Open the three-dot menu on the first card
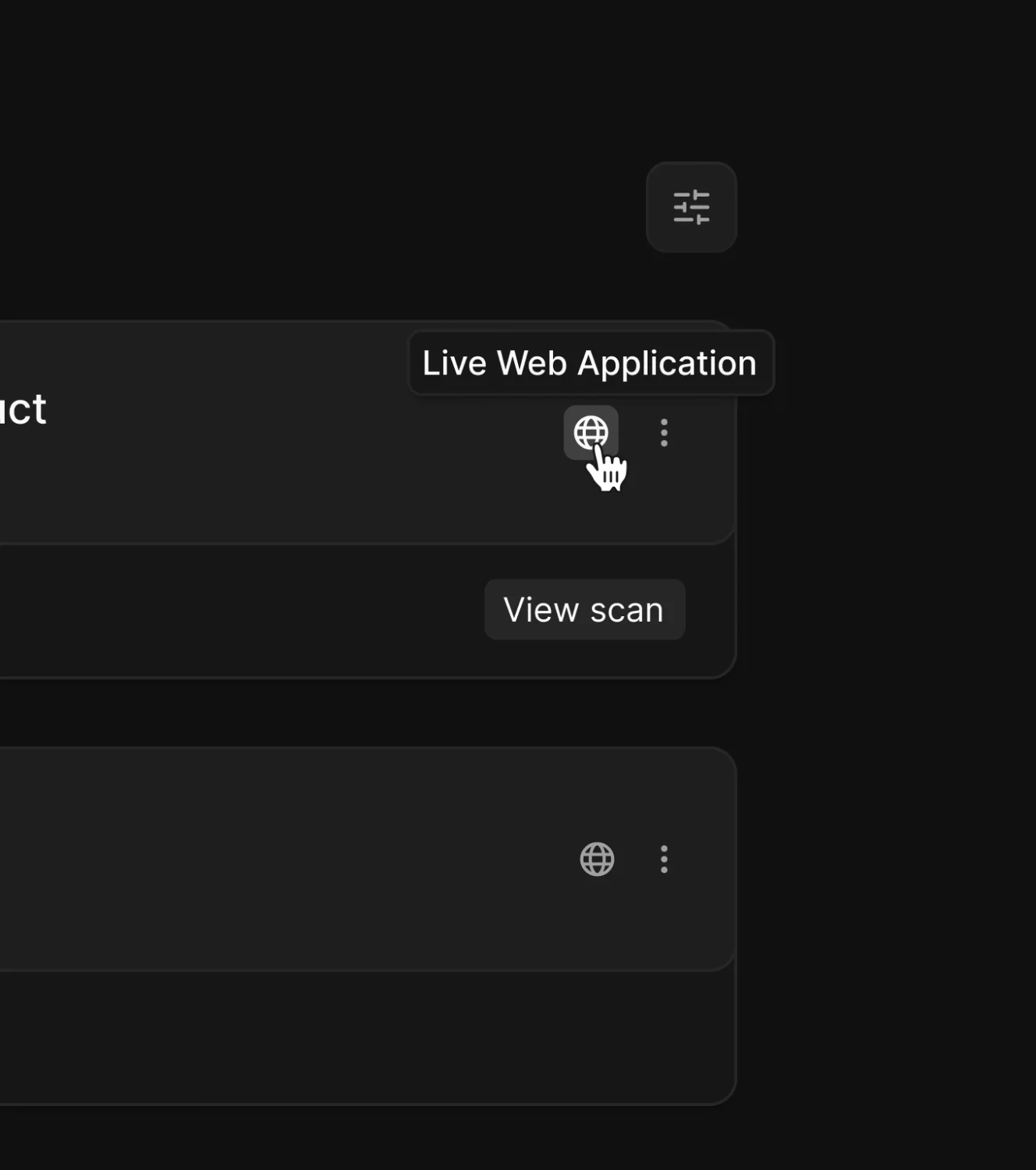The height and width of the screenshot is (1170, 1036). (x=664, y=433)
